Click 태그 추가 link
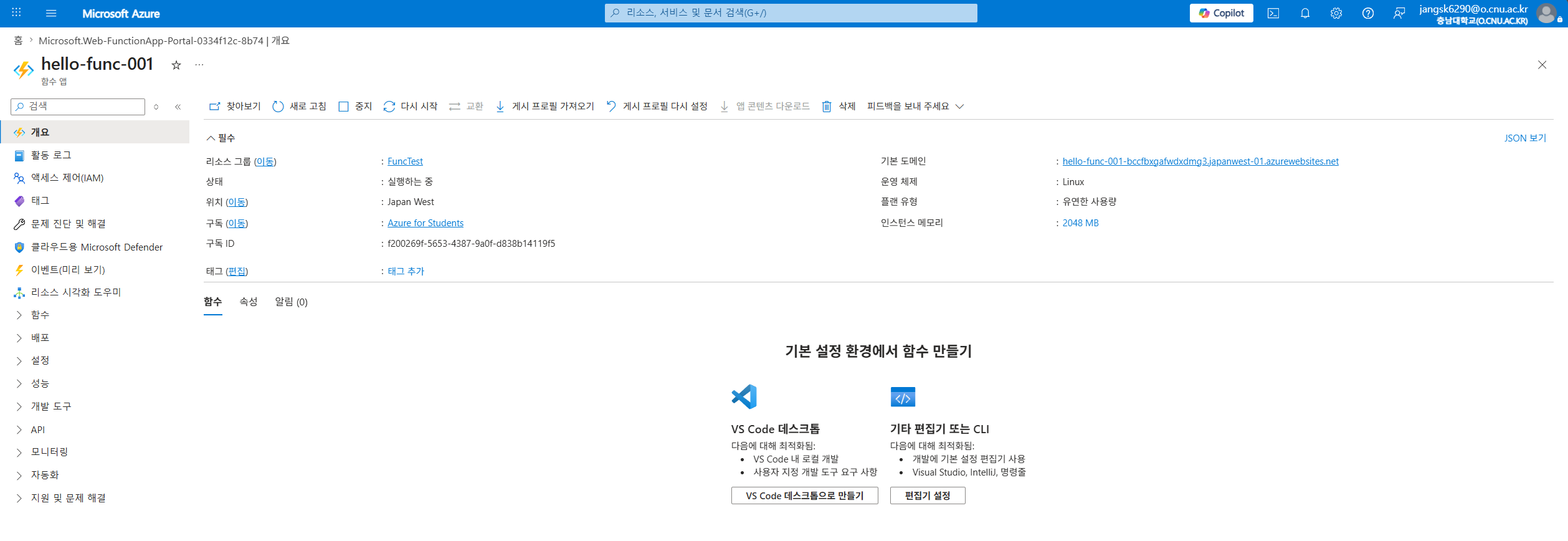This screenshot has width=1568, height=541. coord(406,271)
